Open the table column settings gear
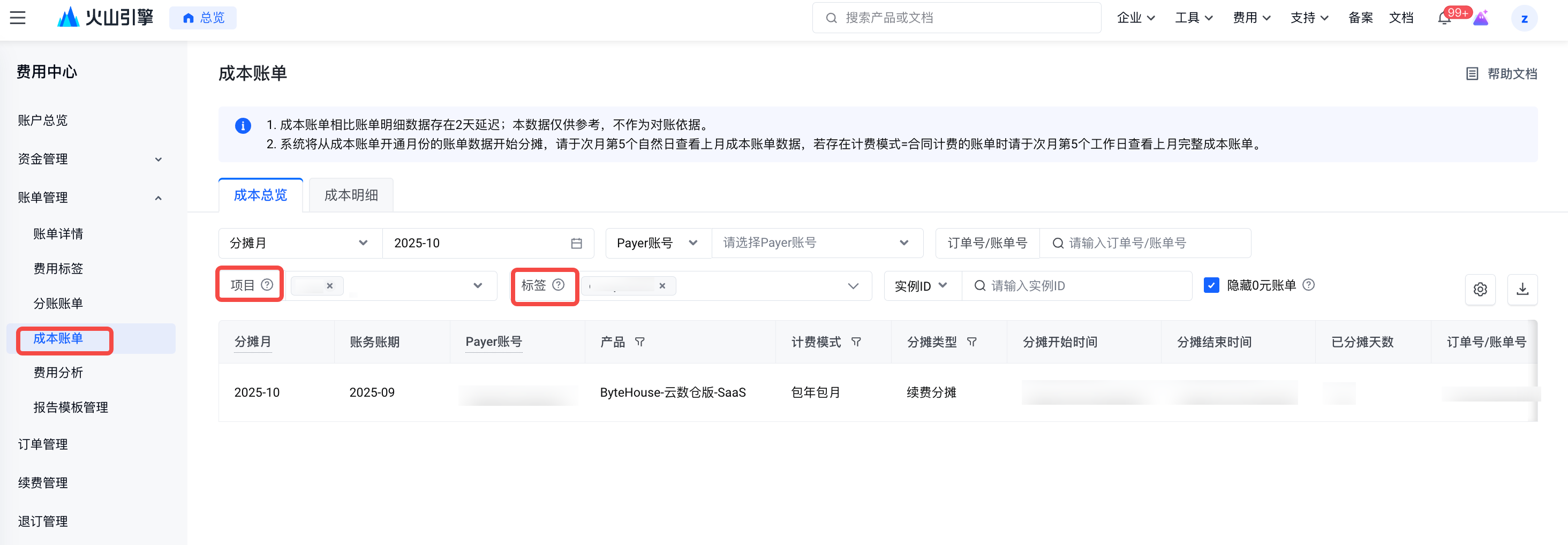Viewport: 1568px width, 545px height. (1480, 289)
